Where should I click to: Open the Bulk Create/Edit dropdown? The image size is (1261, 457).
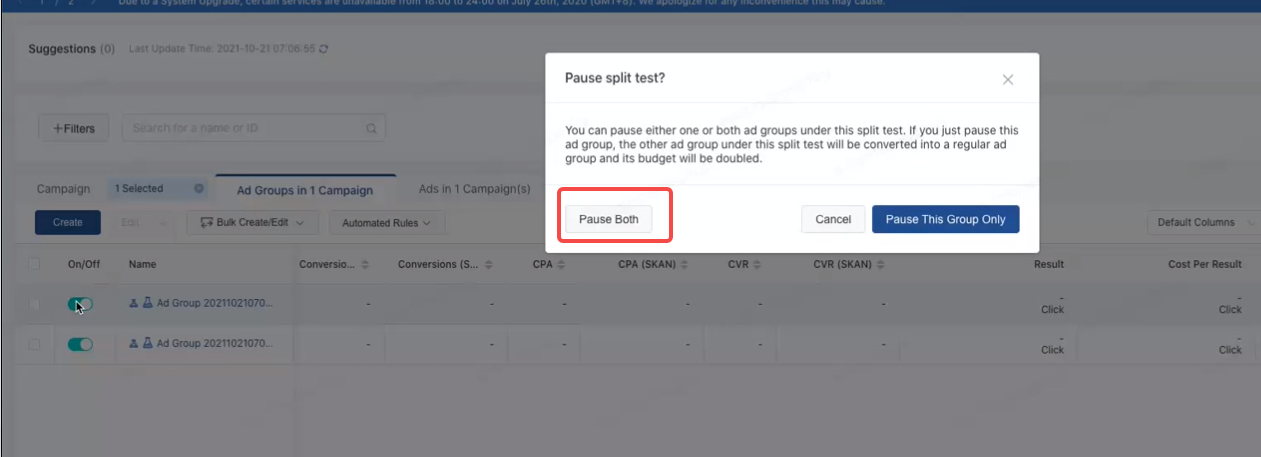point(252,222)
